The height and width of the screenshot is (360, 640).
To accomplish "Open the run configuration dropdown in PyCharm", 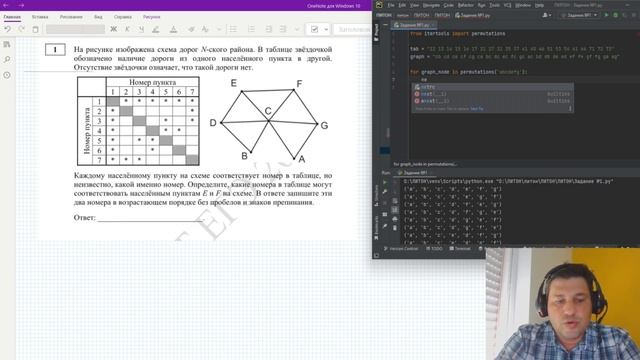I will coord(580,15).
